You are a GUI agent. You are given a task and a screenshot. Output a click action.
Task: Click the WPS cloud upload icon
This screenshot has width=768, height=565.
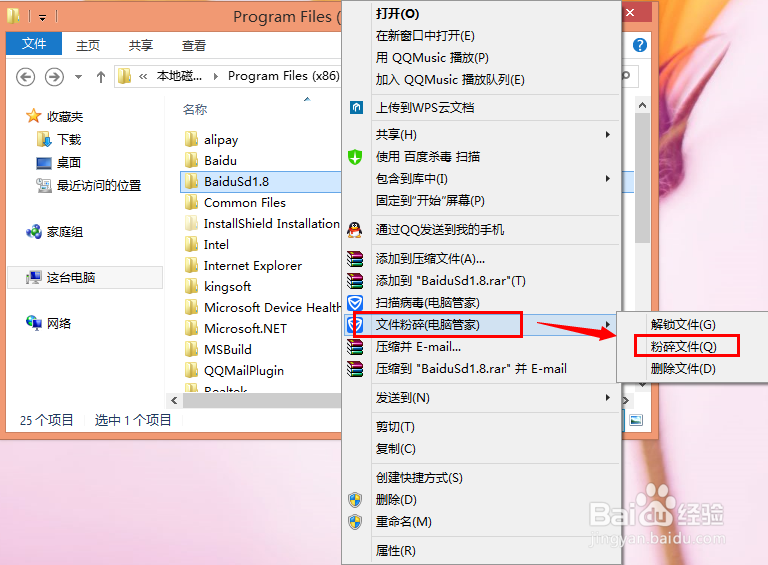[356, 107]
